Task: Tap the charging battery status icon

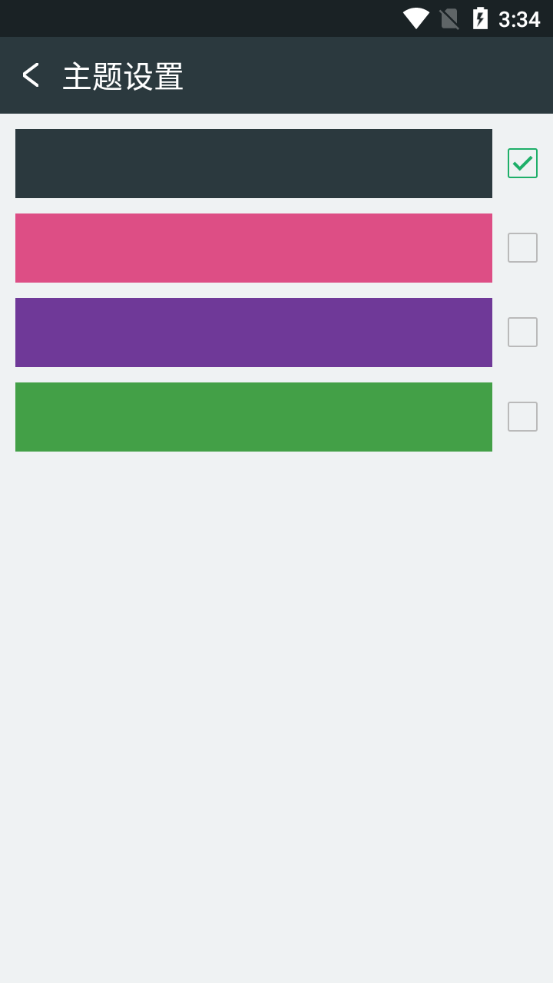Action: 480,18
